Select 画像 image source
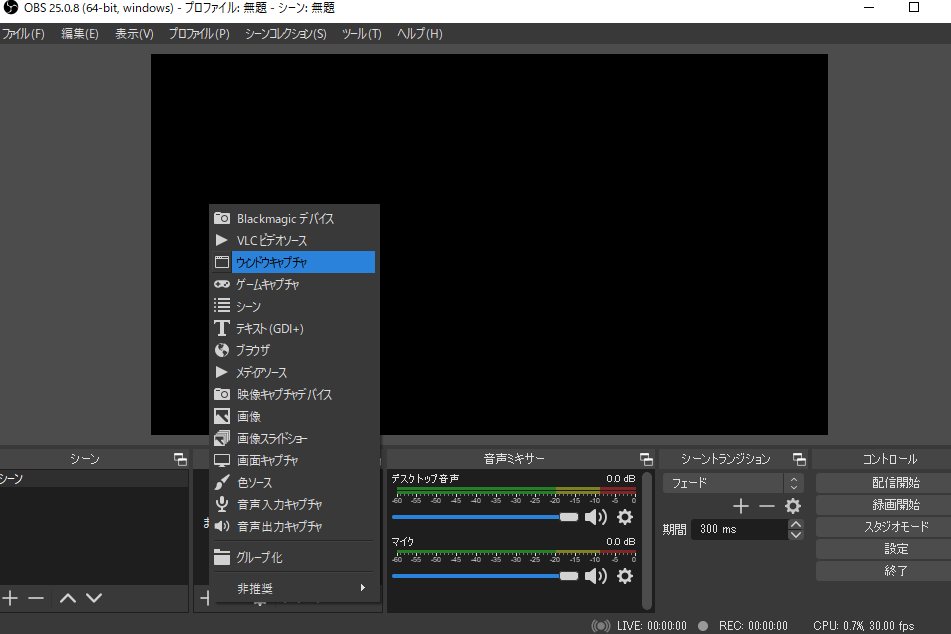This screenshot has width=951, height=634. tap(294, 416)
